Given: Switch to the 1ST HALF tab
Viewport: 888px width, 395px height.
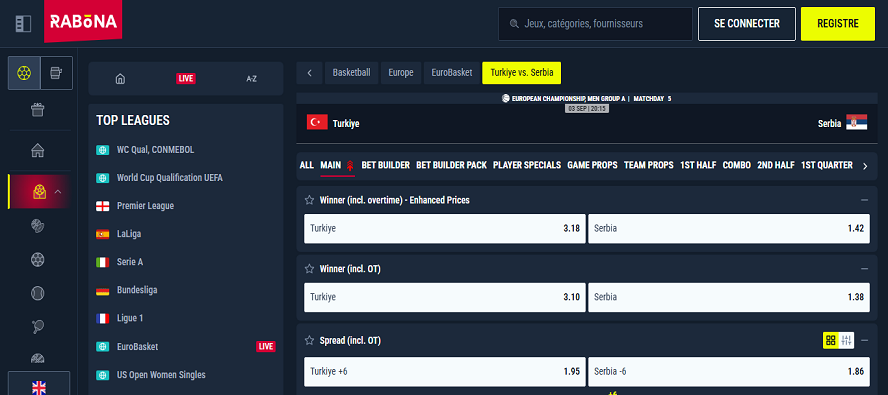Looking at the screenshot, I should click(x=698, y=165).
